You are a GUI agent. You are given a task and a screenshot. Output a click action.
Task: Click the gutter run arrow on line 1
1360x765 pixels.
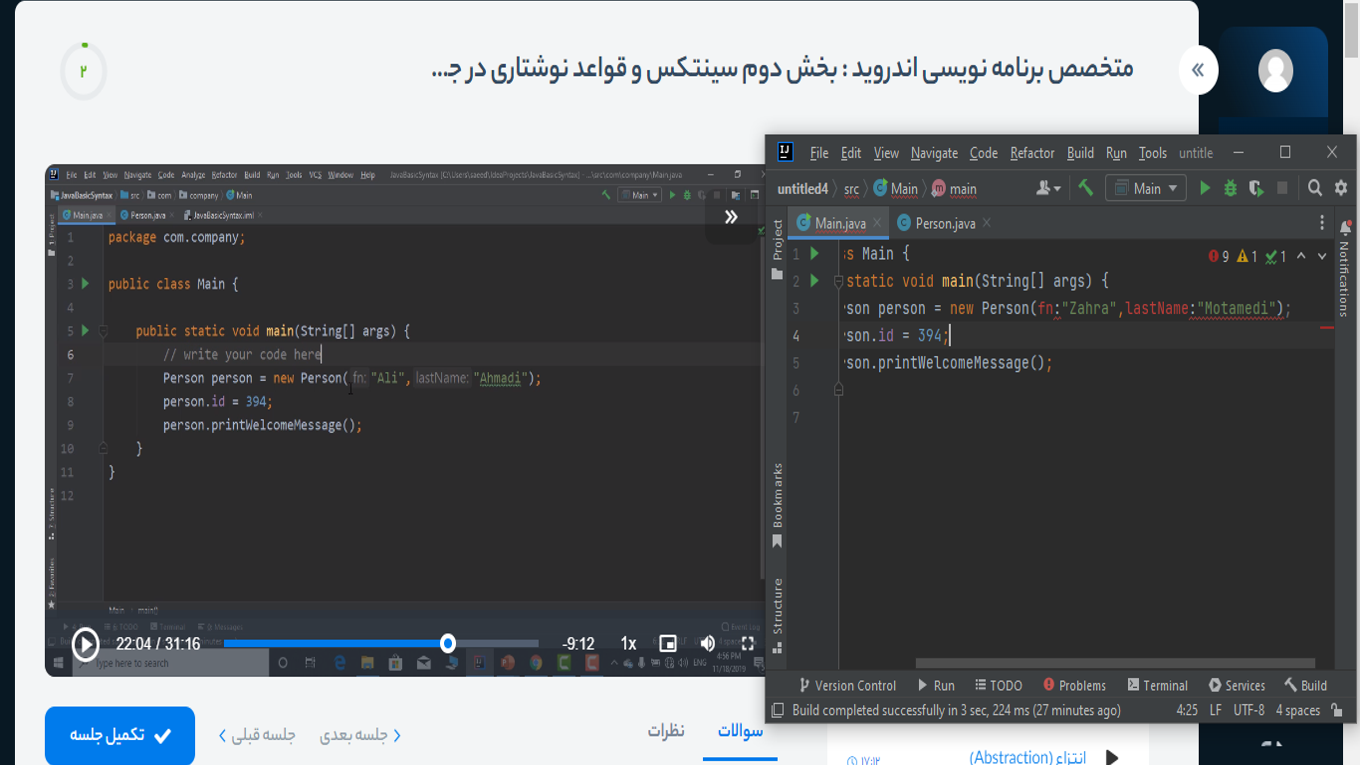[814, 254]
